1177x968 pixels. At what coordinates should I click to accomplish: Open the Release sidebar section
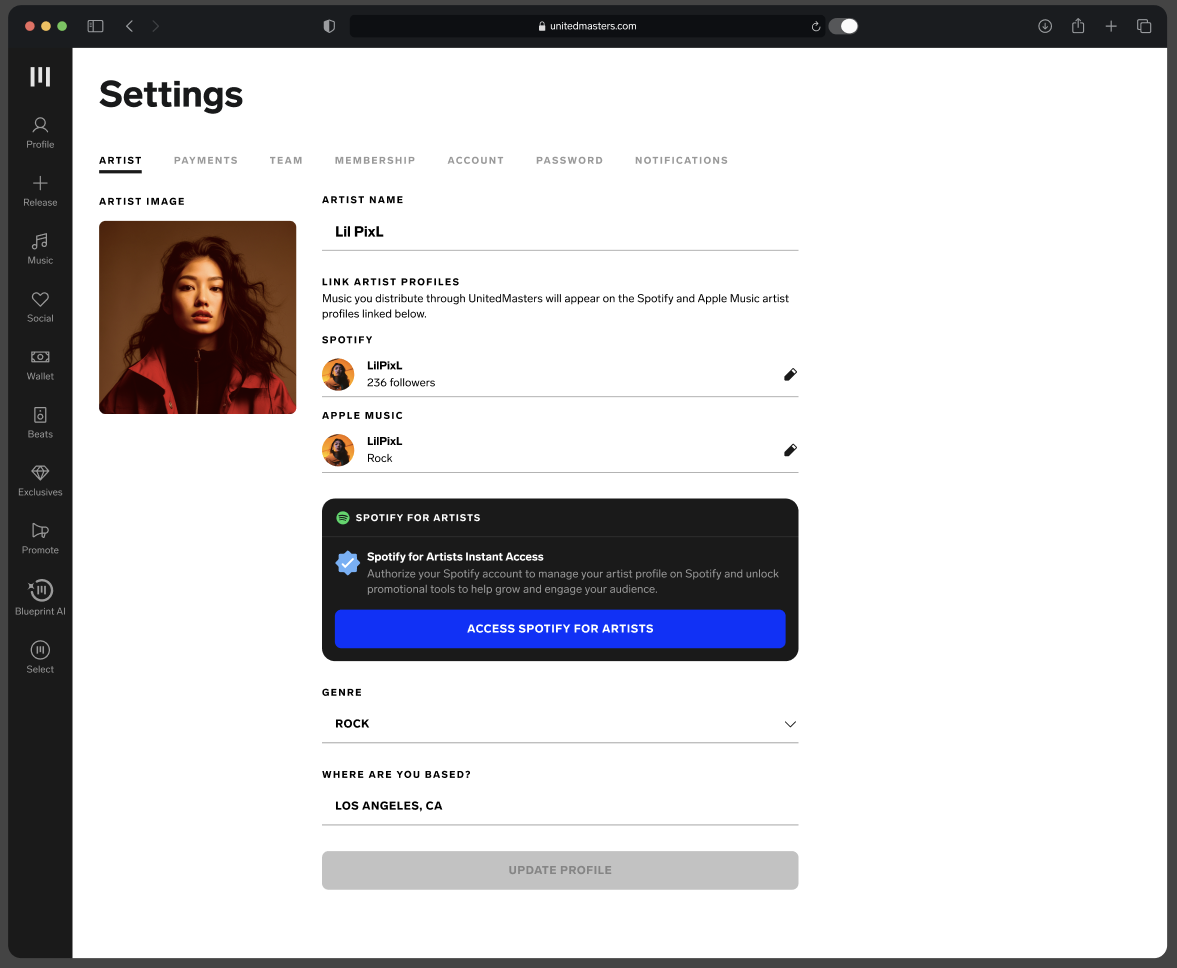coord(40,191)
